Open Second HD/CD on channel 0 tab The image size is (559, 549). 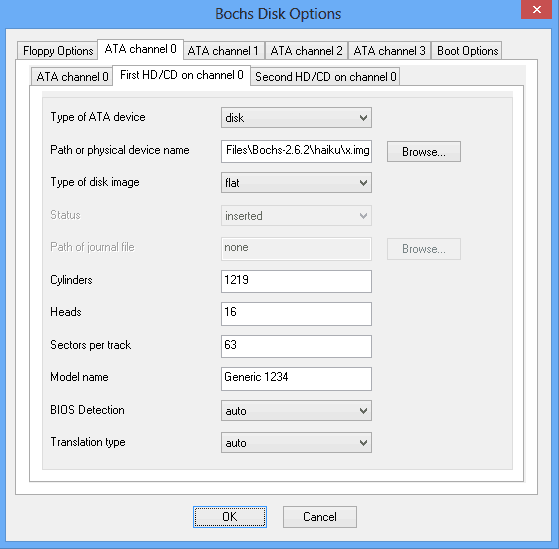pos(325,77)
